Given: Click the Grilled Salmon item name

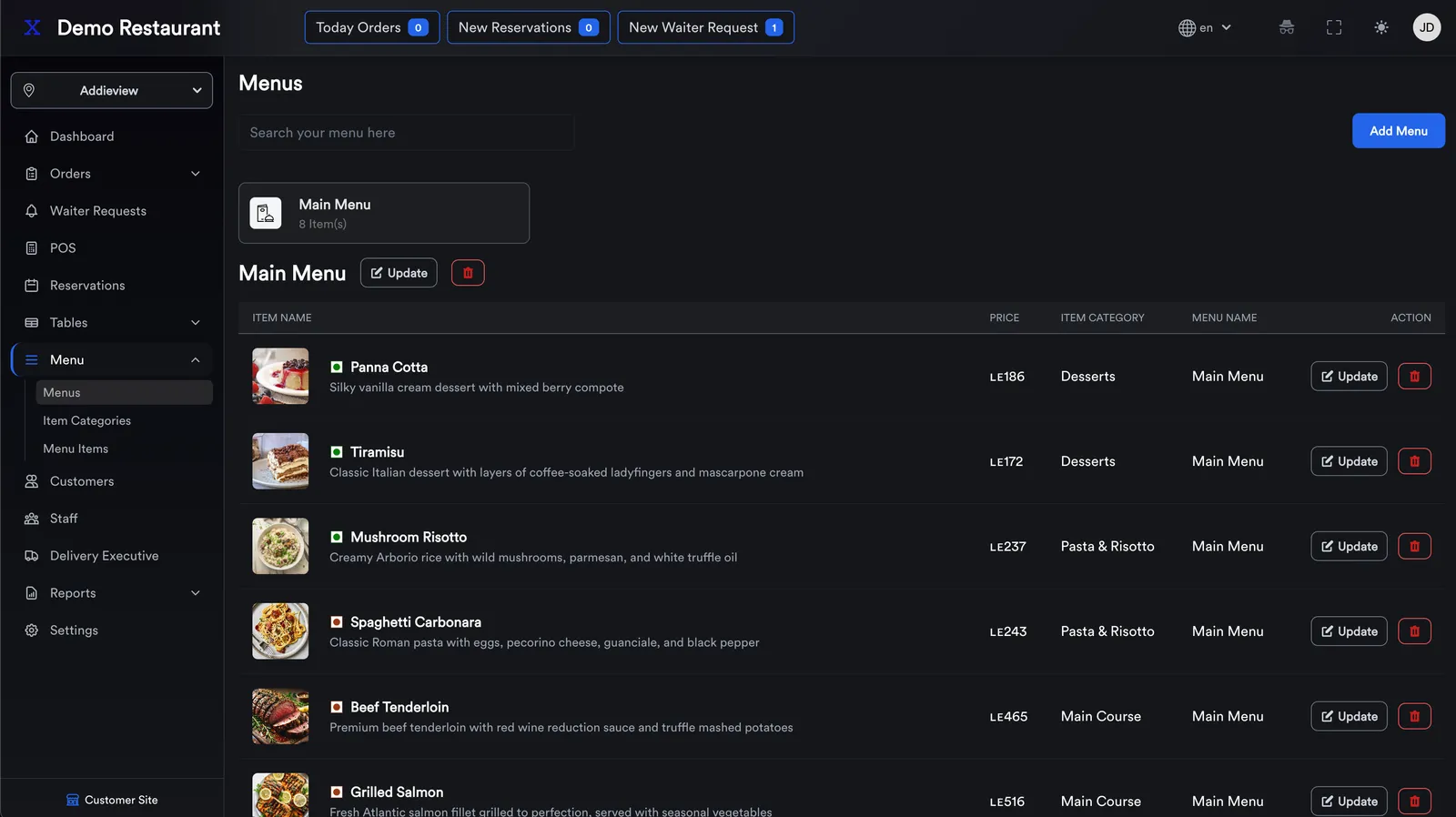Looking at the screenshot, I should 397,792.
